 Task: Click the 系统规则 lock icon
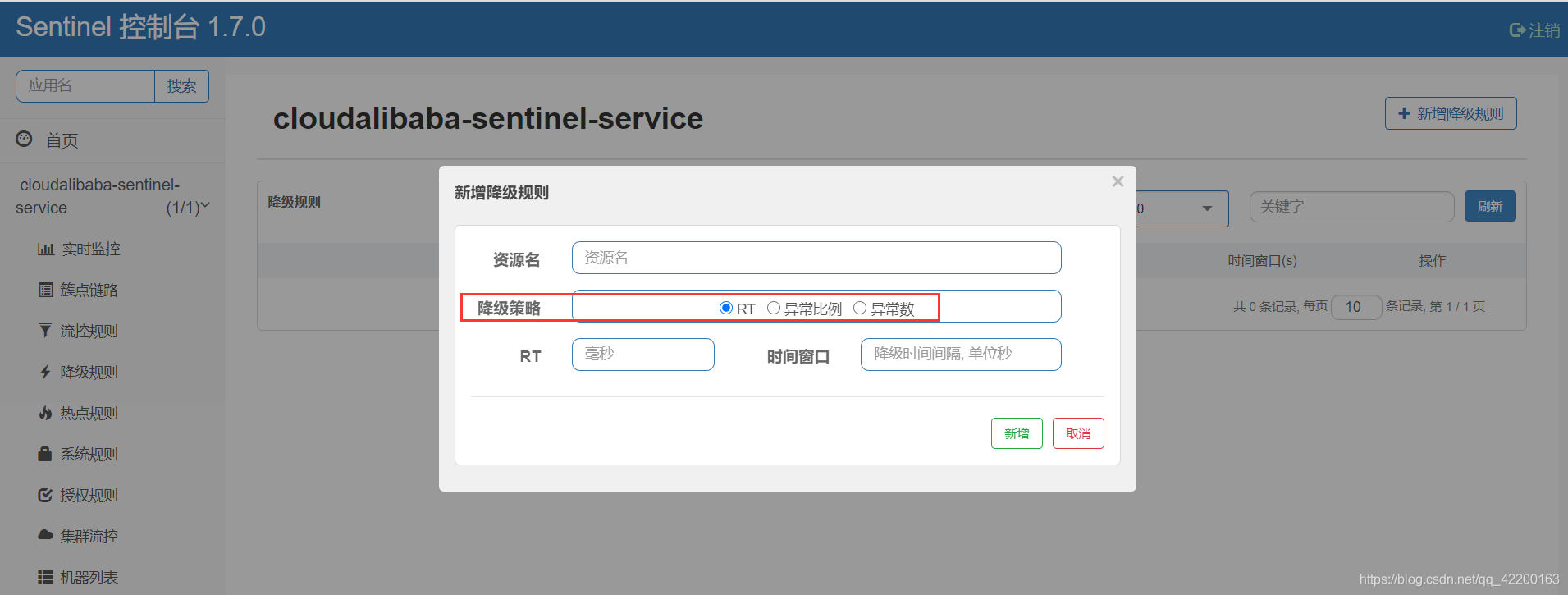[x=46, y=454]
